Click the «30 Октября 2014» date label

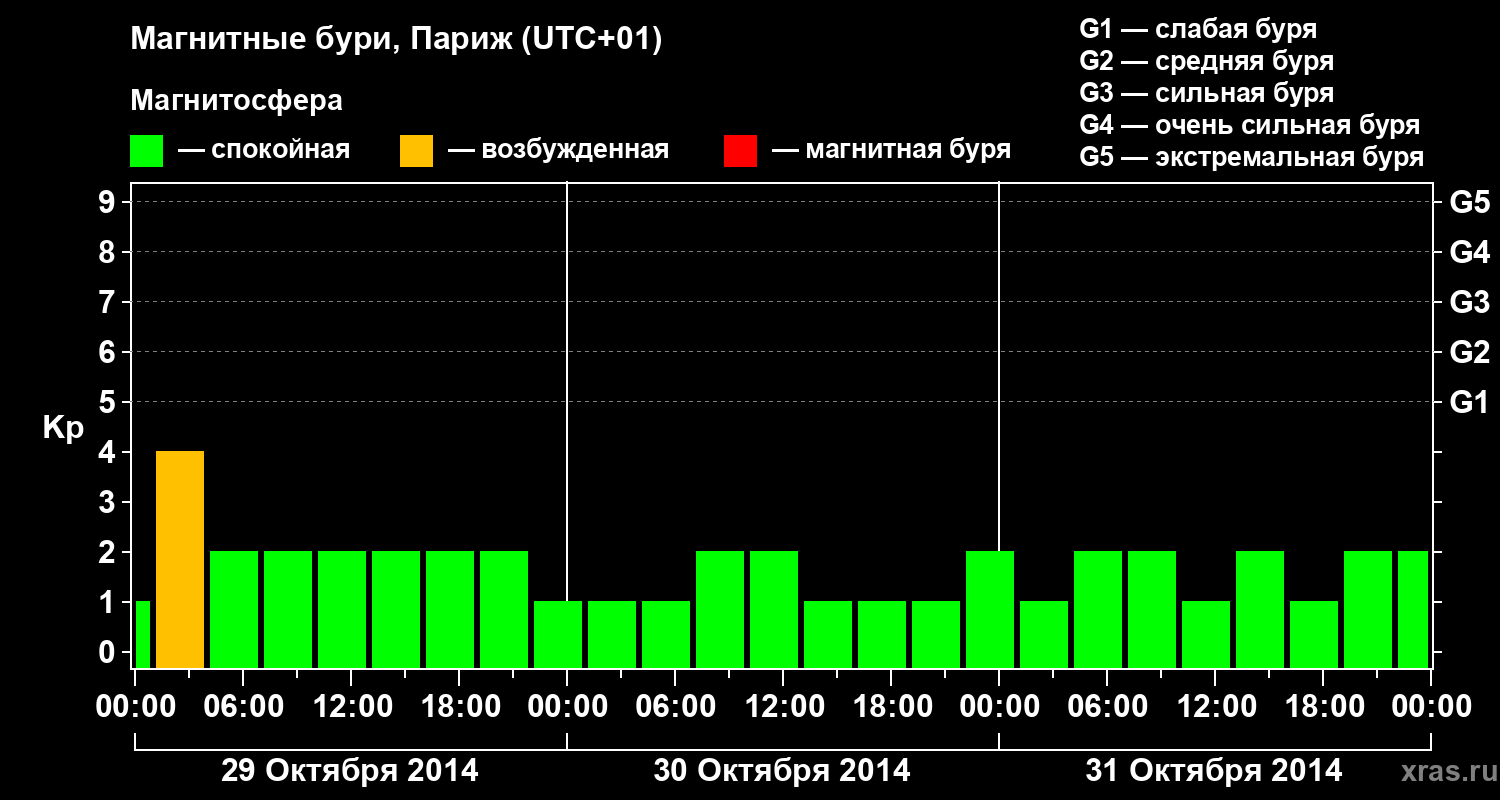pos(782,771)
